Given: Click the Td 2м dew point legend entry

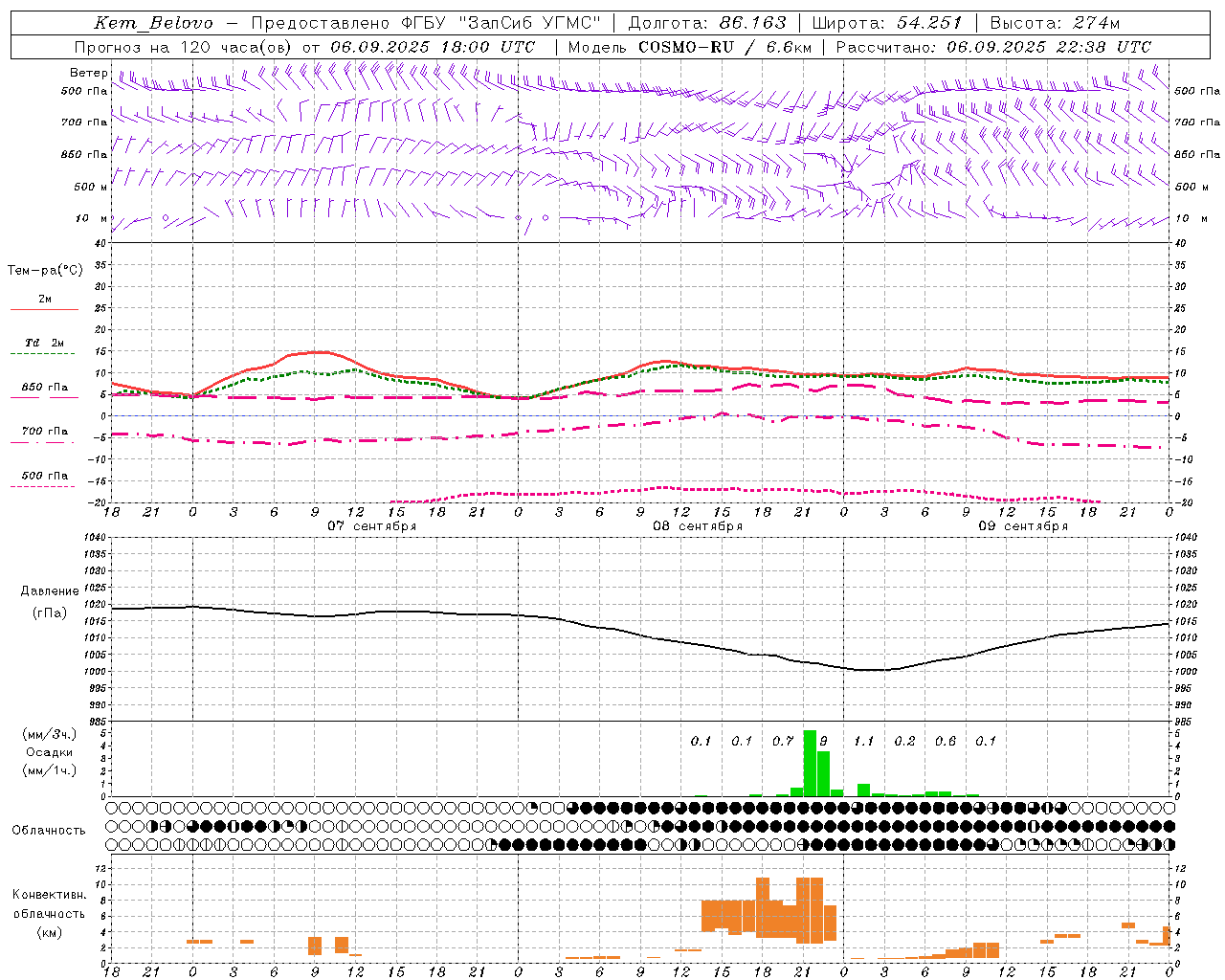Looking at the screenshot, I should tap(45, 343).
